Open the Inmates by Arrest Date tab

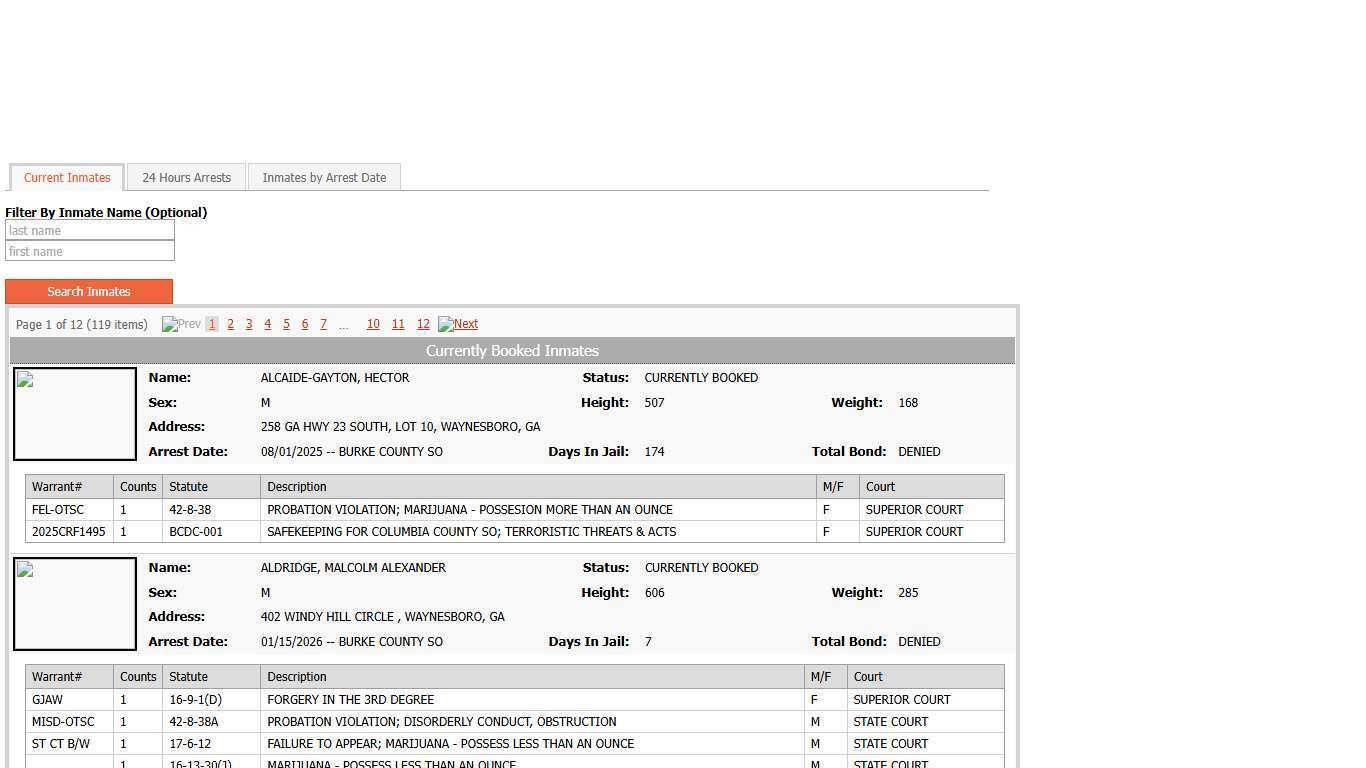pyautogui.click(x=324, y=178)
